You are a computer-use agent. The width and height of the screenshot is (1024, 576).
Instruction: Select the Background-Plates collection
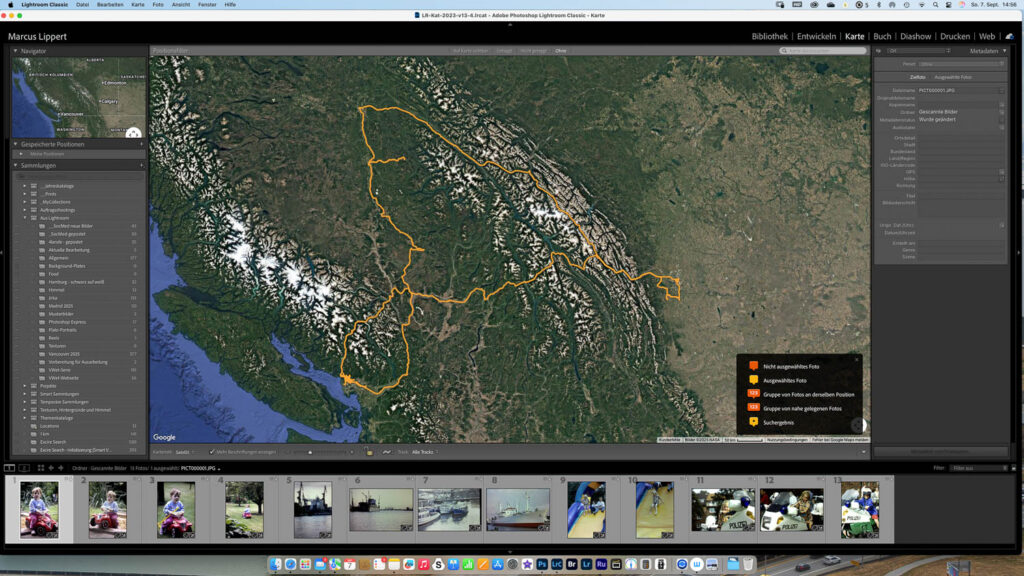click(x=67, y=266)
